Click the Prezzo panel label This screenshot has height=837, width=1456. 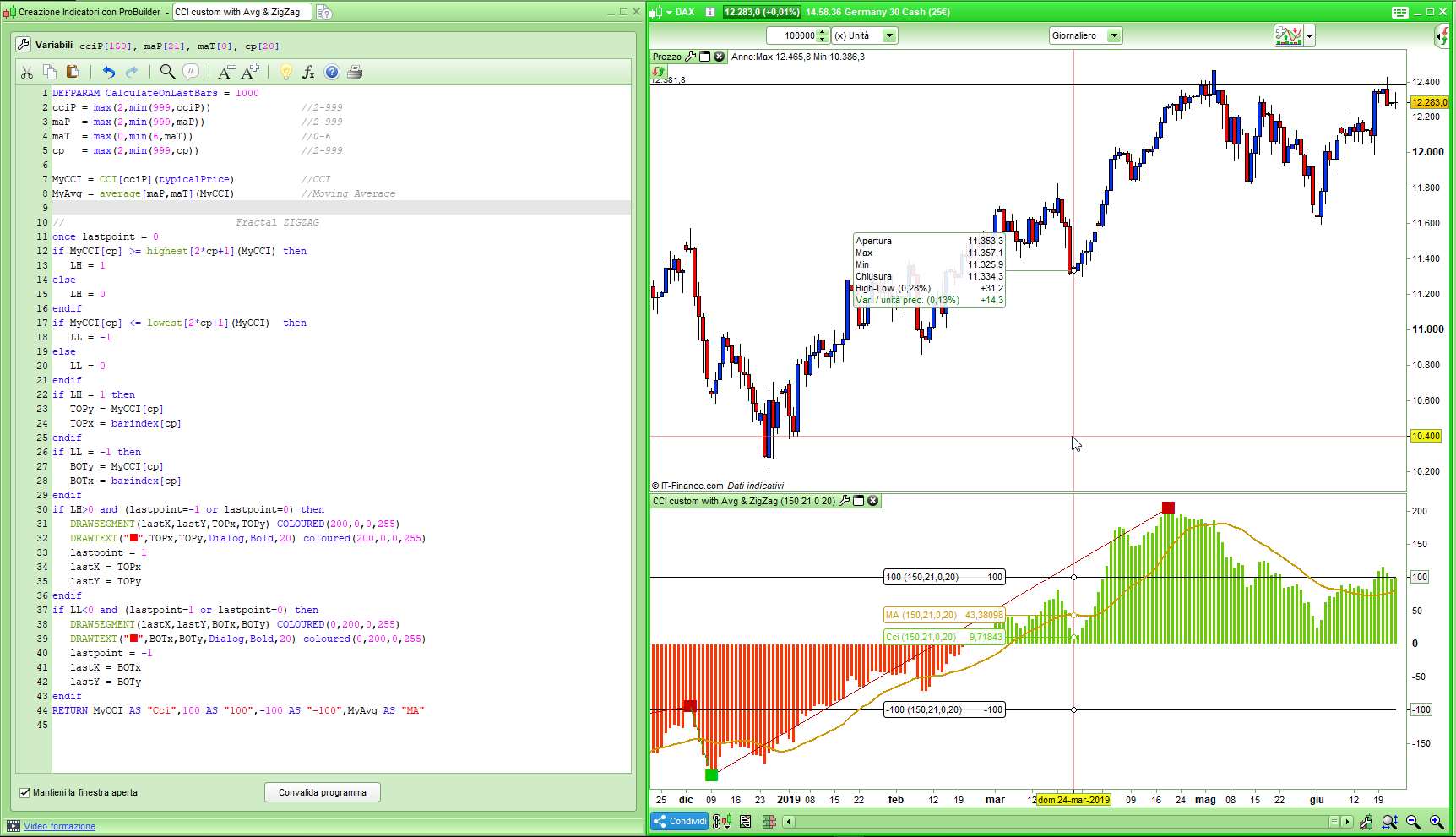(667, 57)
